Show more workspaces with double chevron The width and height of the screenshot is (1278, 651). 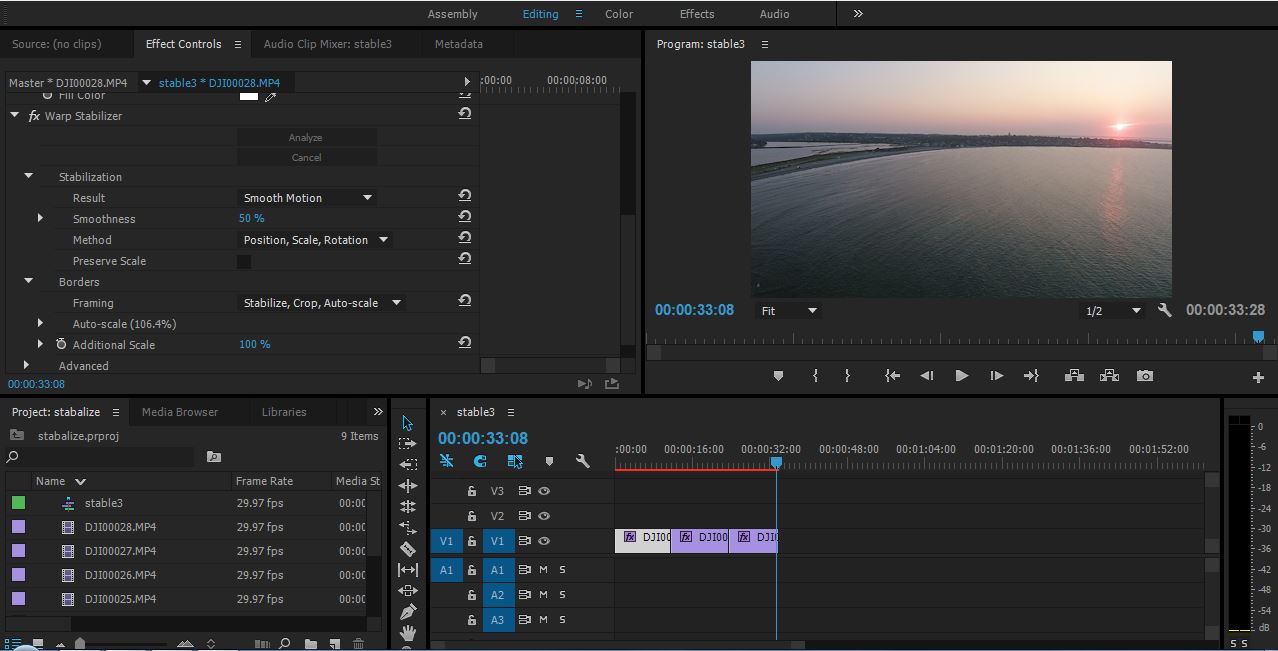[x=858, y=14]
